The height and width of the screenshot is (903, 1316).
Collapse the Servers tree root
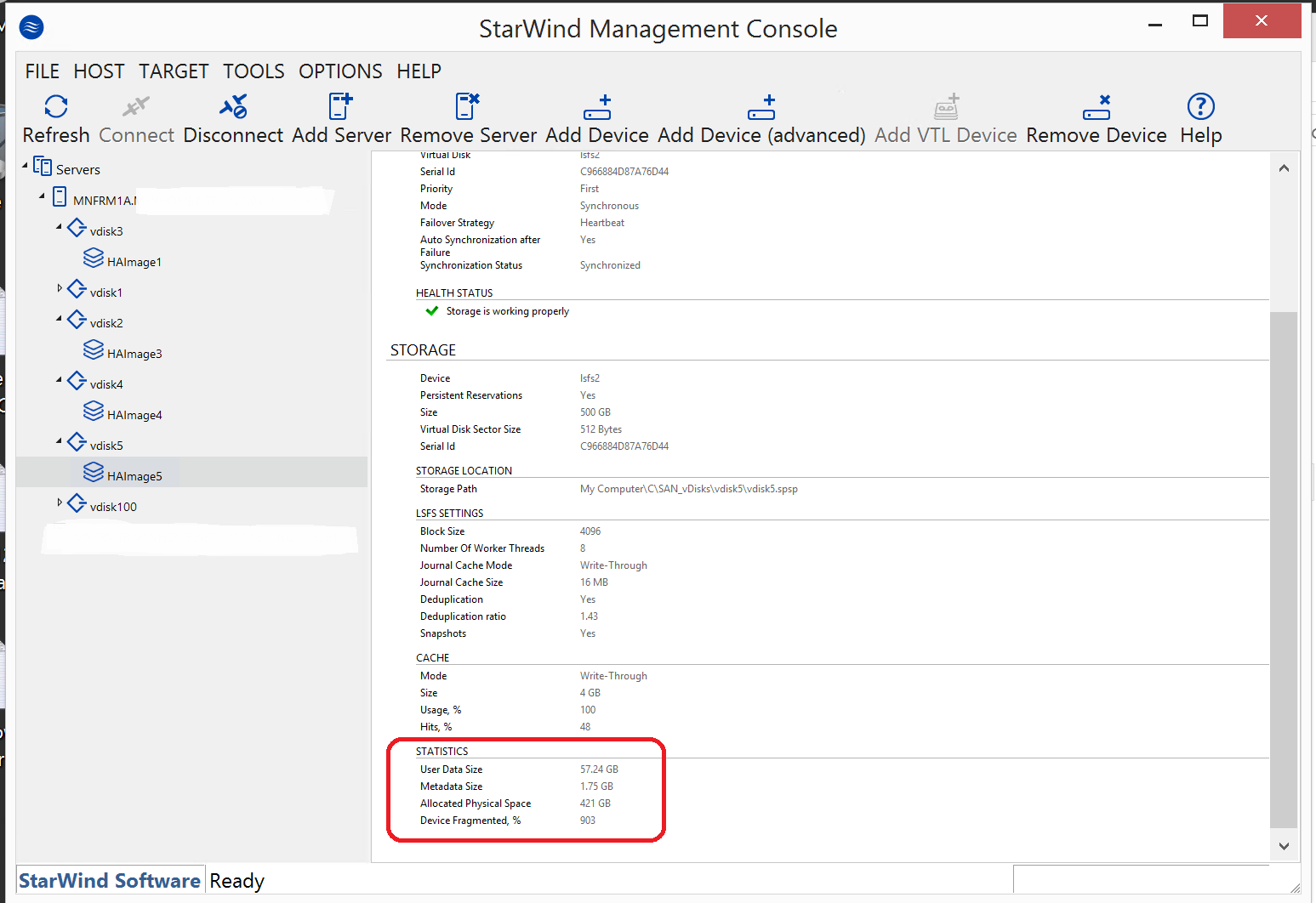pyautogui.click(x=26, y=165)
